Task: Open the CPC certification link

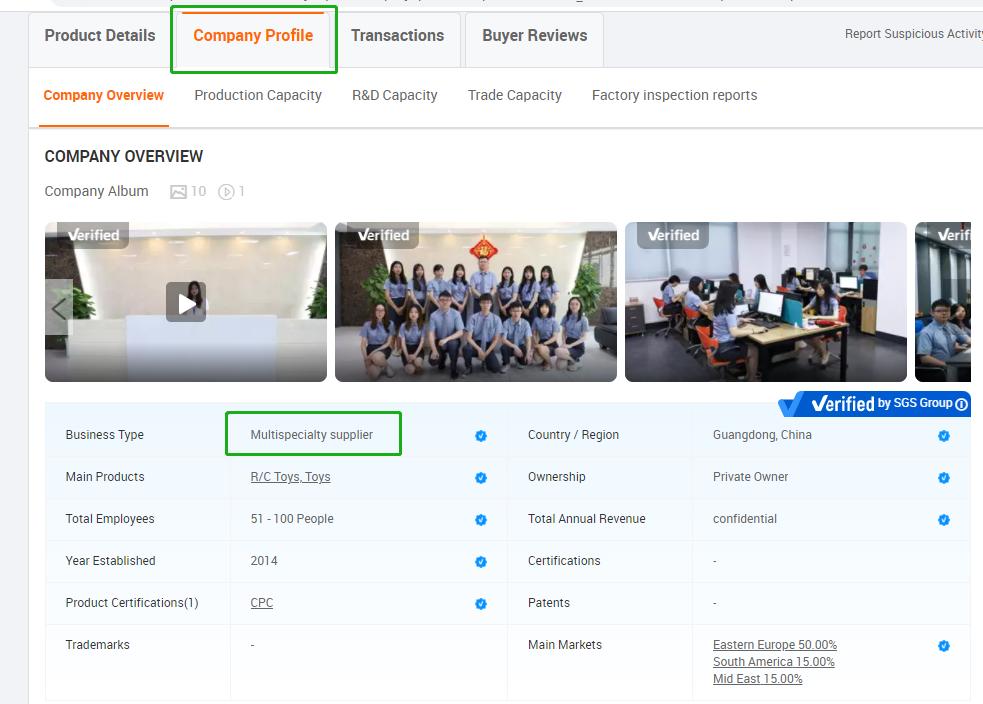Action: coord(261,603)
